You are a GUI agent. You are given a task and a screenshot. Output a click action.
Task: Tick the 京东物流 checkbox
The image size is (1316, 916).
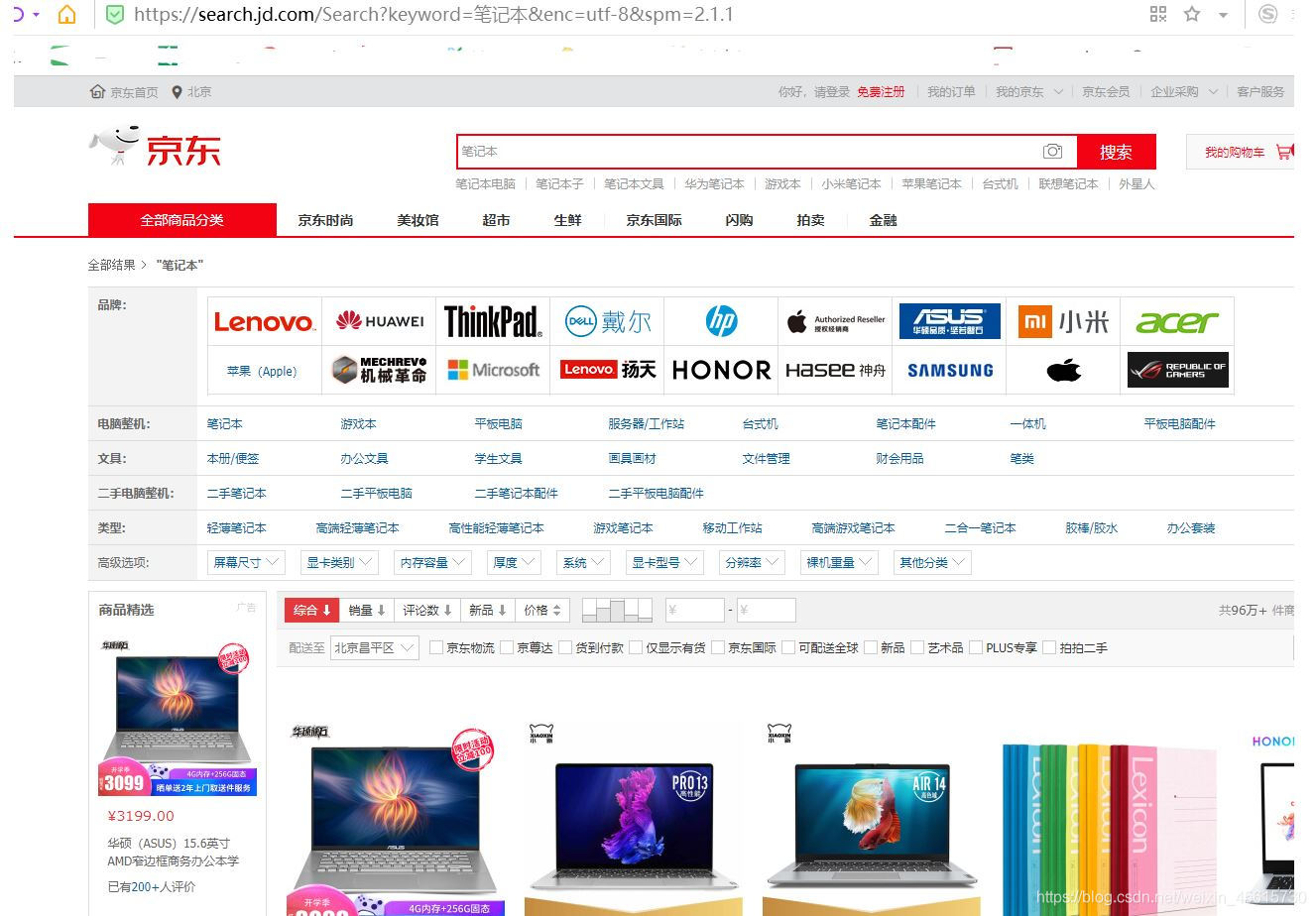[436, 648]
